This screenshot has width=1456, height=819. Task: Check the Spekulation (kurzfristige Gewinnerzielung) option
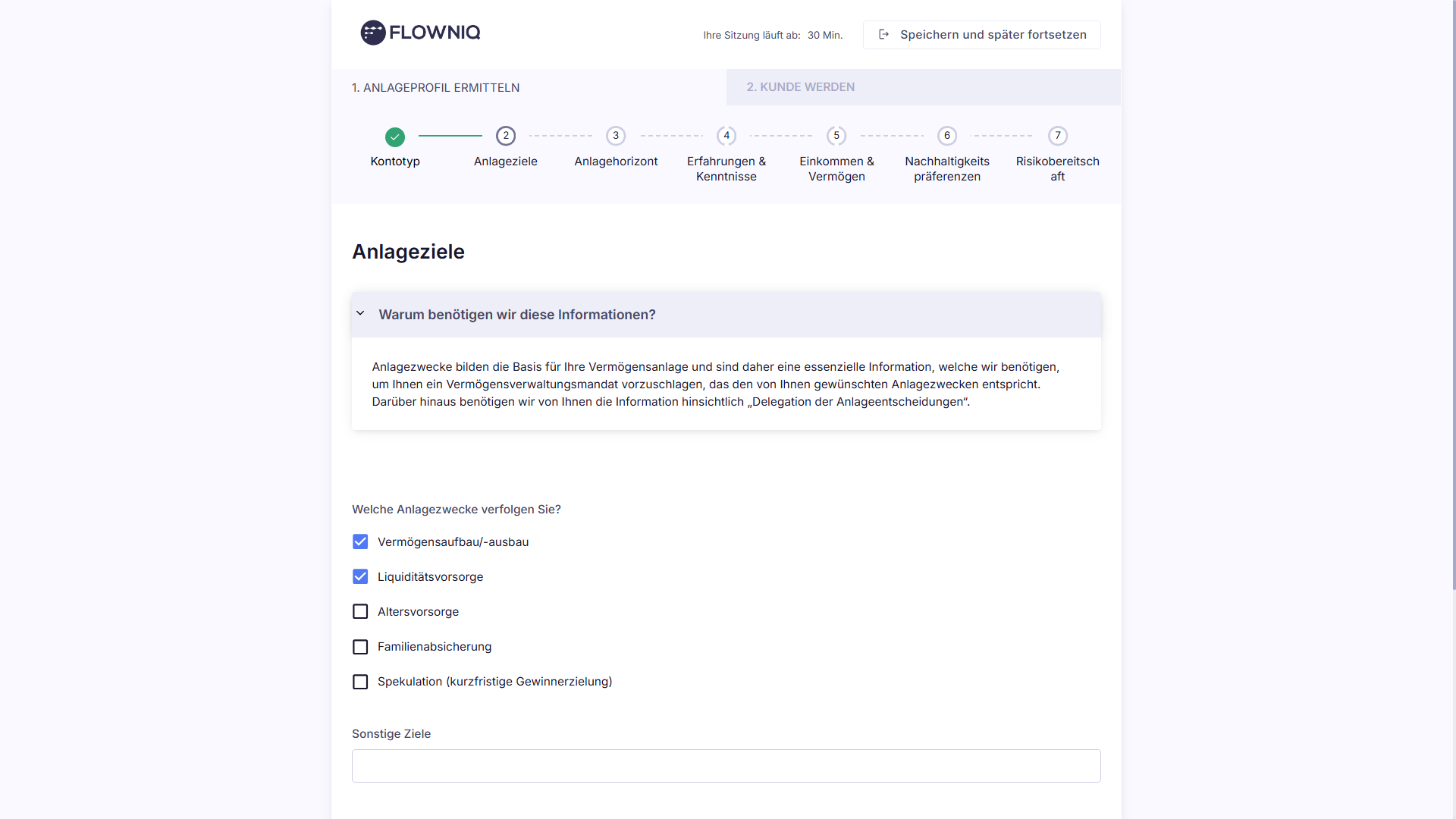[360, 682]
